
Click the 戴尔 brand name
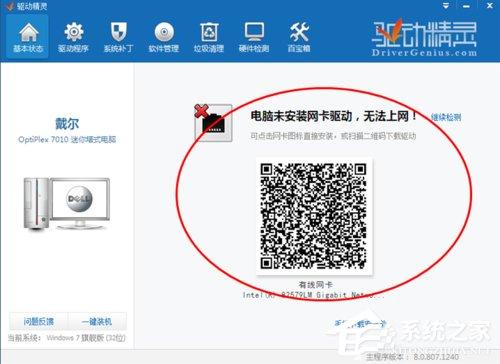click(67, 124)
